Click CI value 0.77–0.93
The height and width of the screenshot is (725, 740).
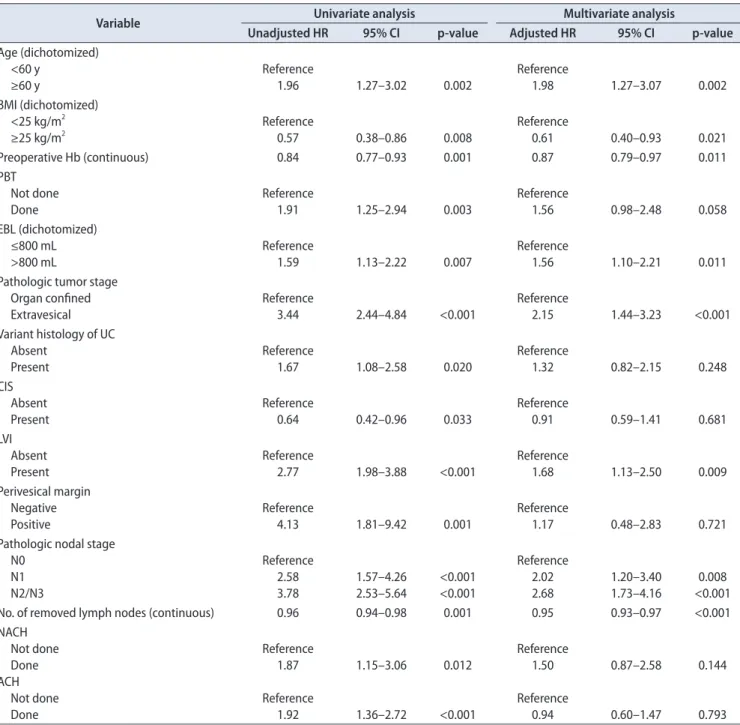381,158
